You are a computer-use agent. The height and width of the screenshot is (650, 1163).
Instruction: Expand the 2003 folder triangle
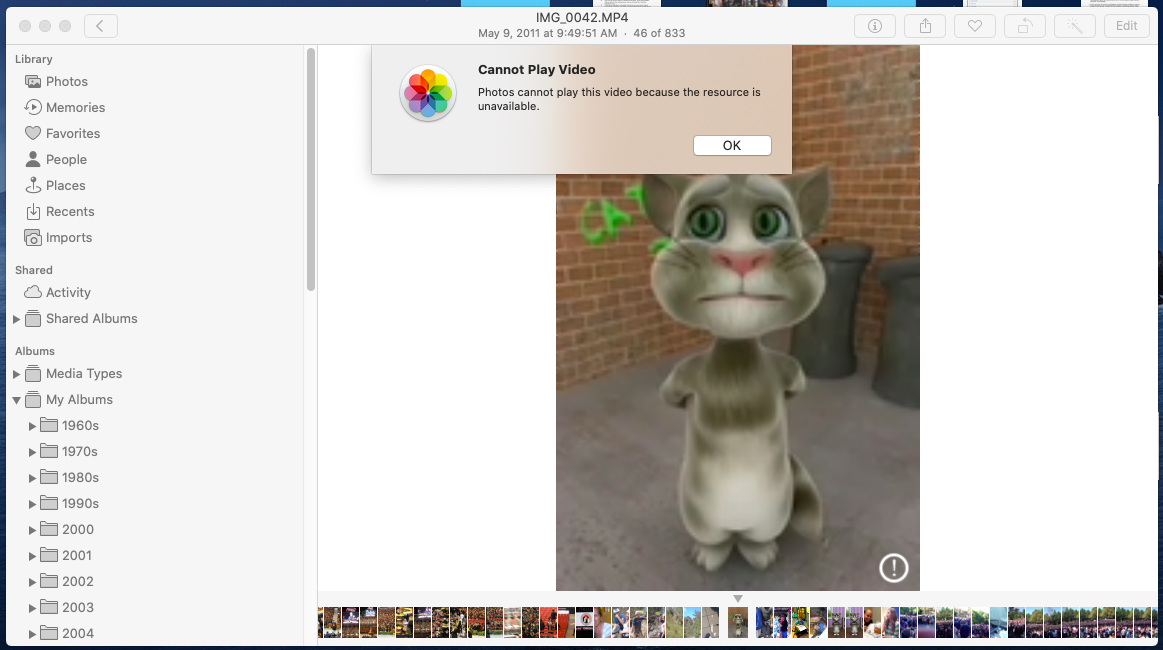click(x=32, y=608)
